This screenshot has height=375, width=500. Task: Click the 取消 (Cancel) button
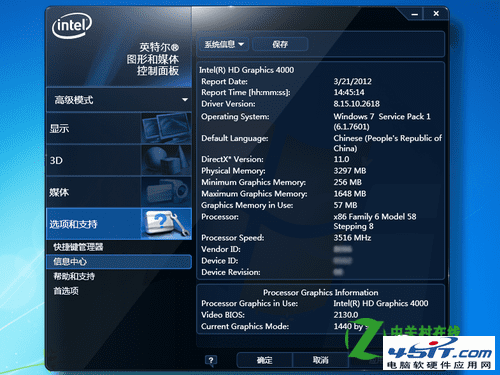[x=320, y=360]
